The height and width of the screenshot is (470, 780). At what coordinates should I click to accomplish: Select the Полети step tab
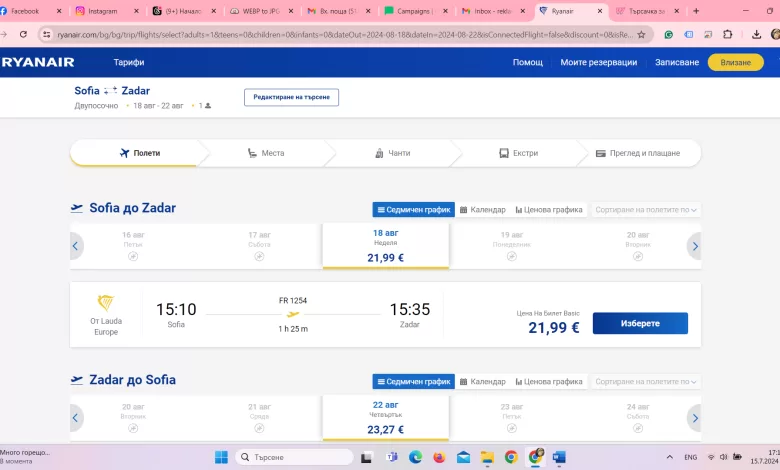click(x=140, y=153)
